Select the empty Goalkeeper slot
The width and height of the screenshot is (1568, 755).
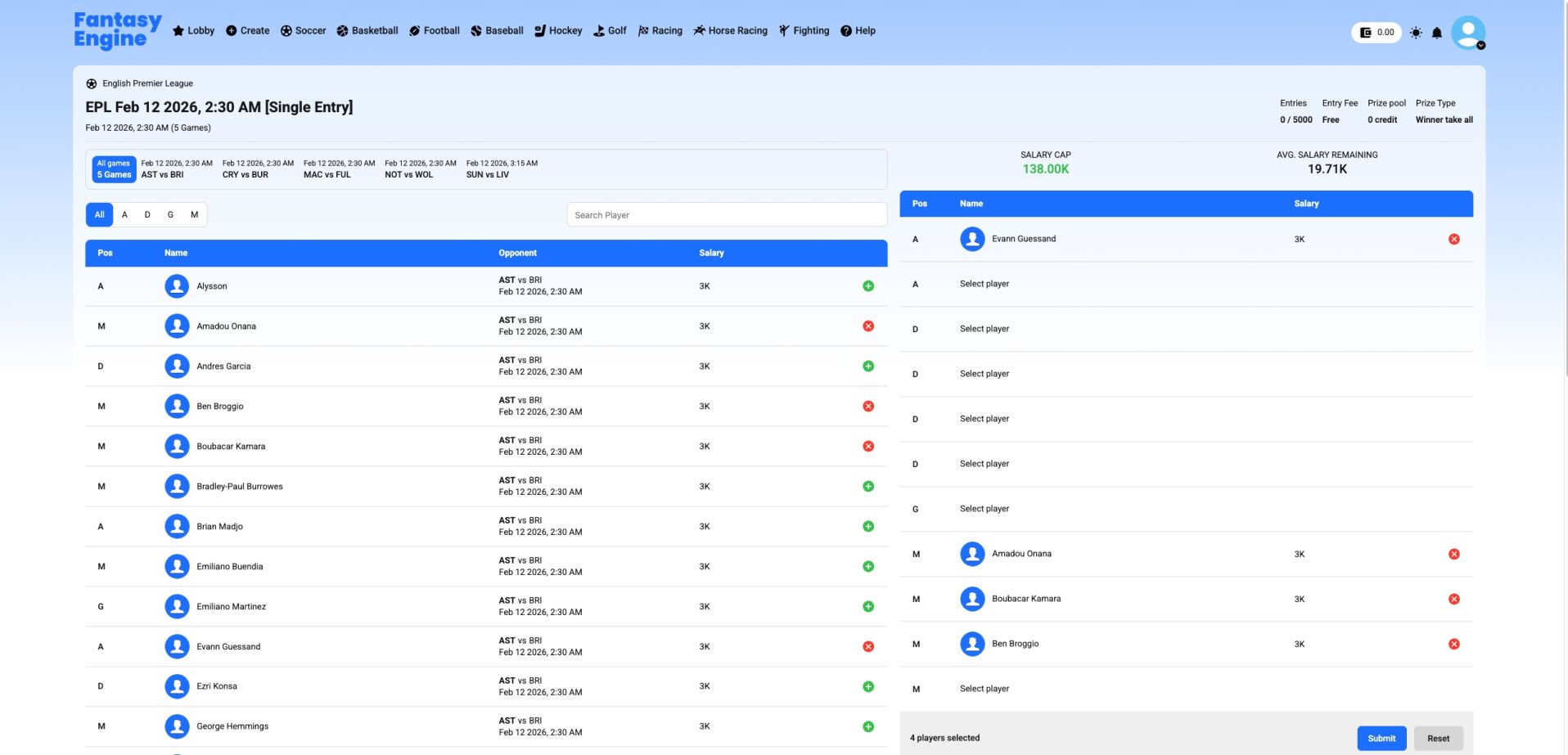[x=985, y=509]
